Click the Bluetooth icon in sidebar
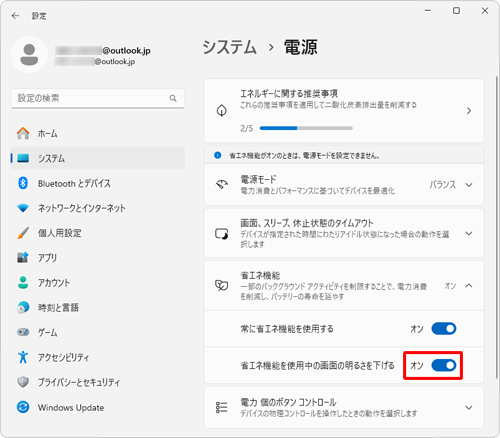This screenshot has width=500, height=438. [23, 183]
